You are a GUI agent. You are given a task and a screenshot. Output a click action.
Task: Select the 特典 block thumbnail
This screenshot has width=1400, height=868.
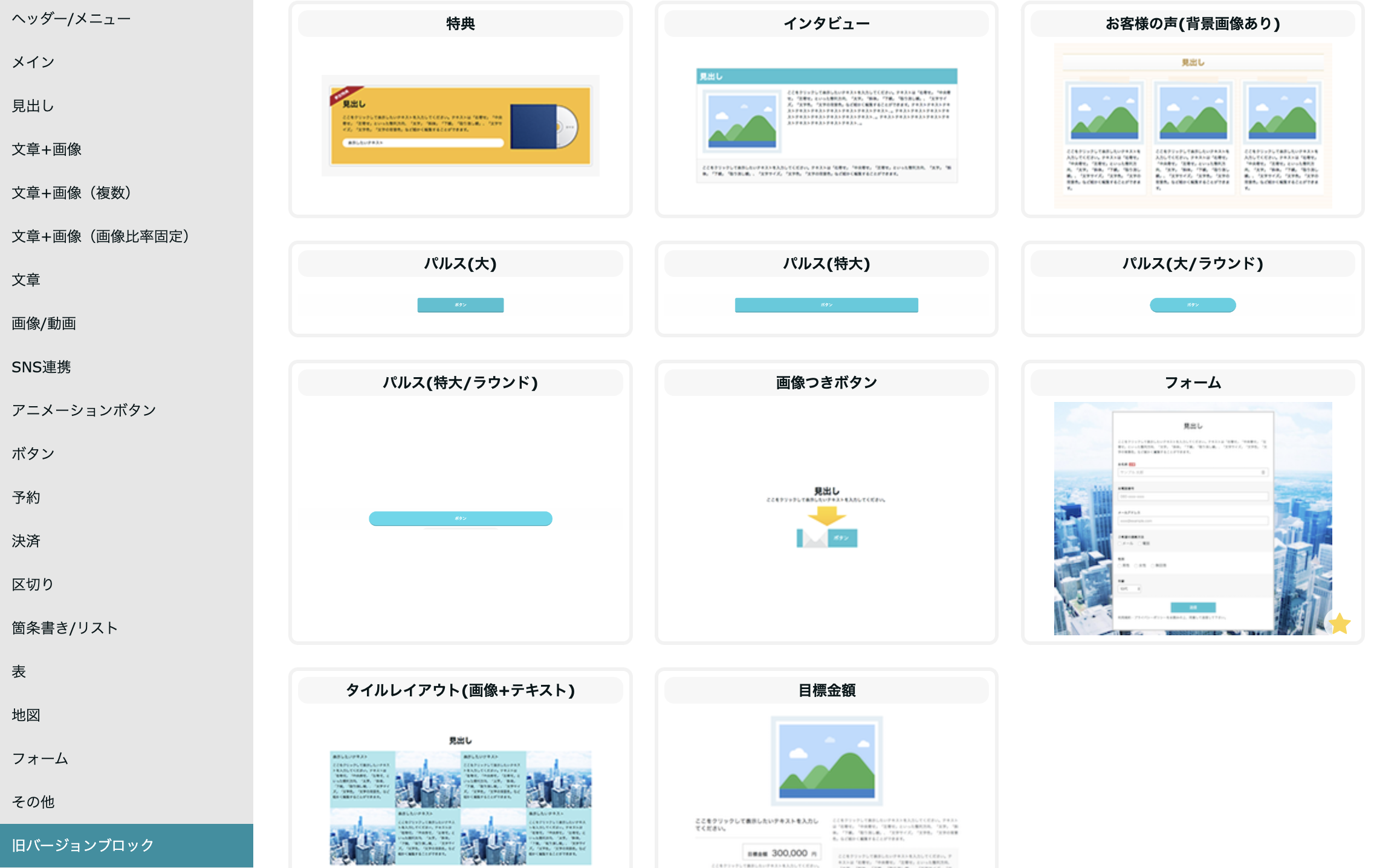pos(460,125)
